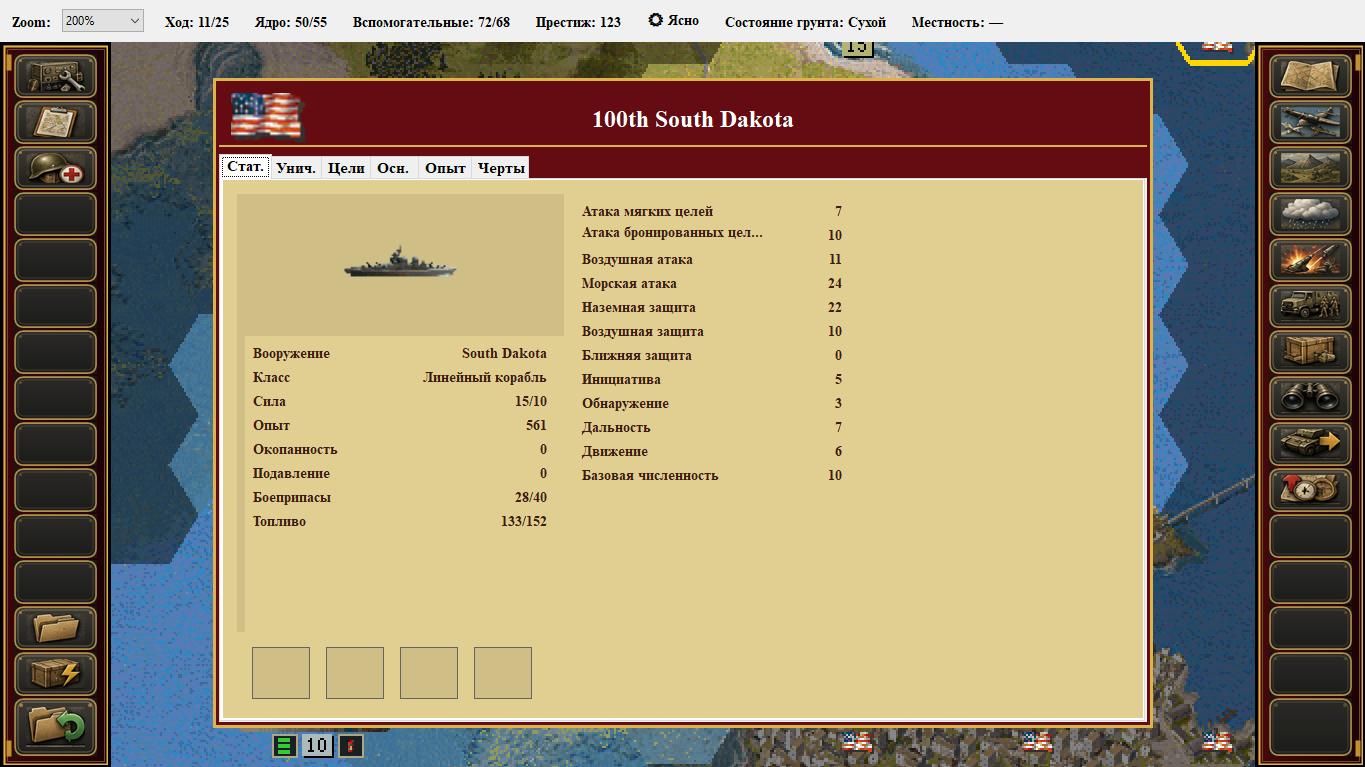Image resolution: width=1365 pixels, height=767 pixels.
Task: Click the mountain terrain icon
Action: (1310, 168)
